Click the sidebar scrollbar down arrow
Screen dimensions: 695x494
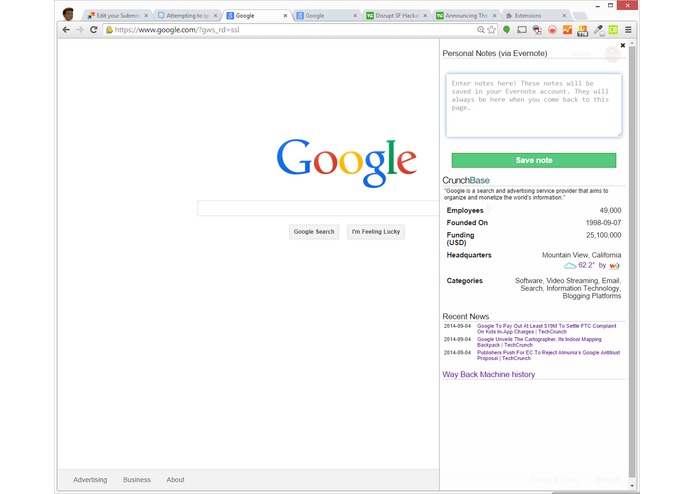coord(632,486)
